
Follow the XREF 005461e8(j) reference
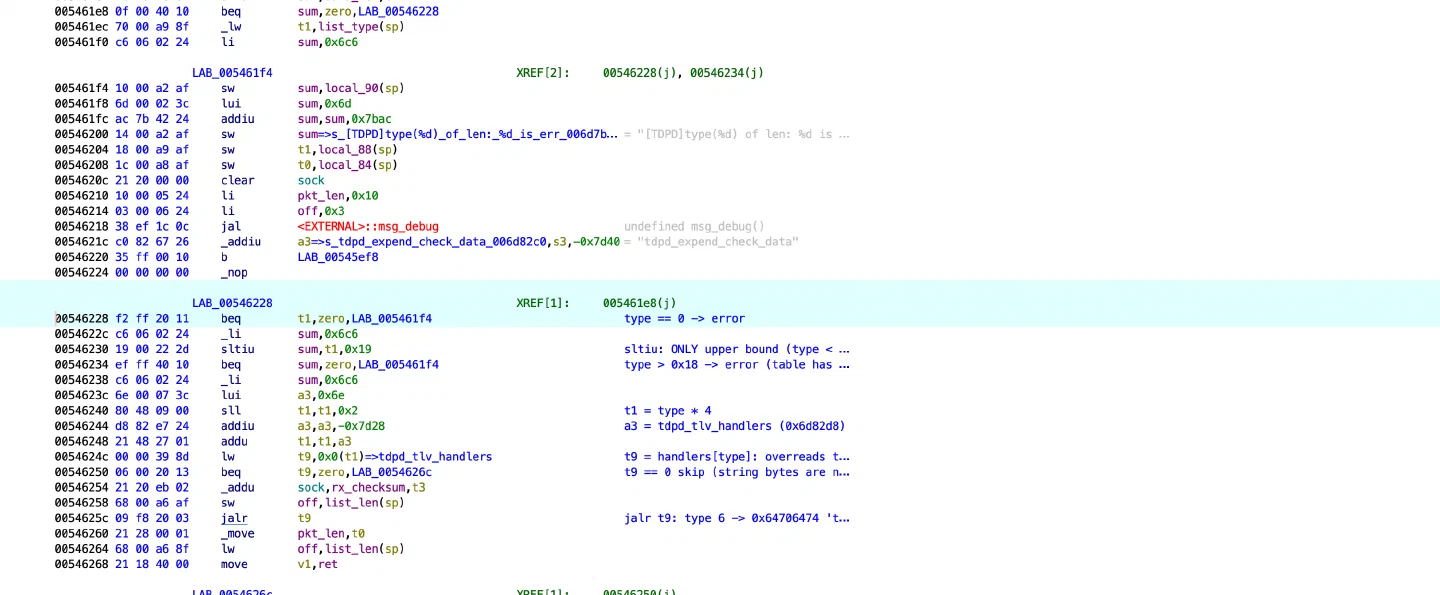(x=640, y=303)
